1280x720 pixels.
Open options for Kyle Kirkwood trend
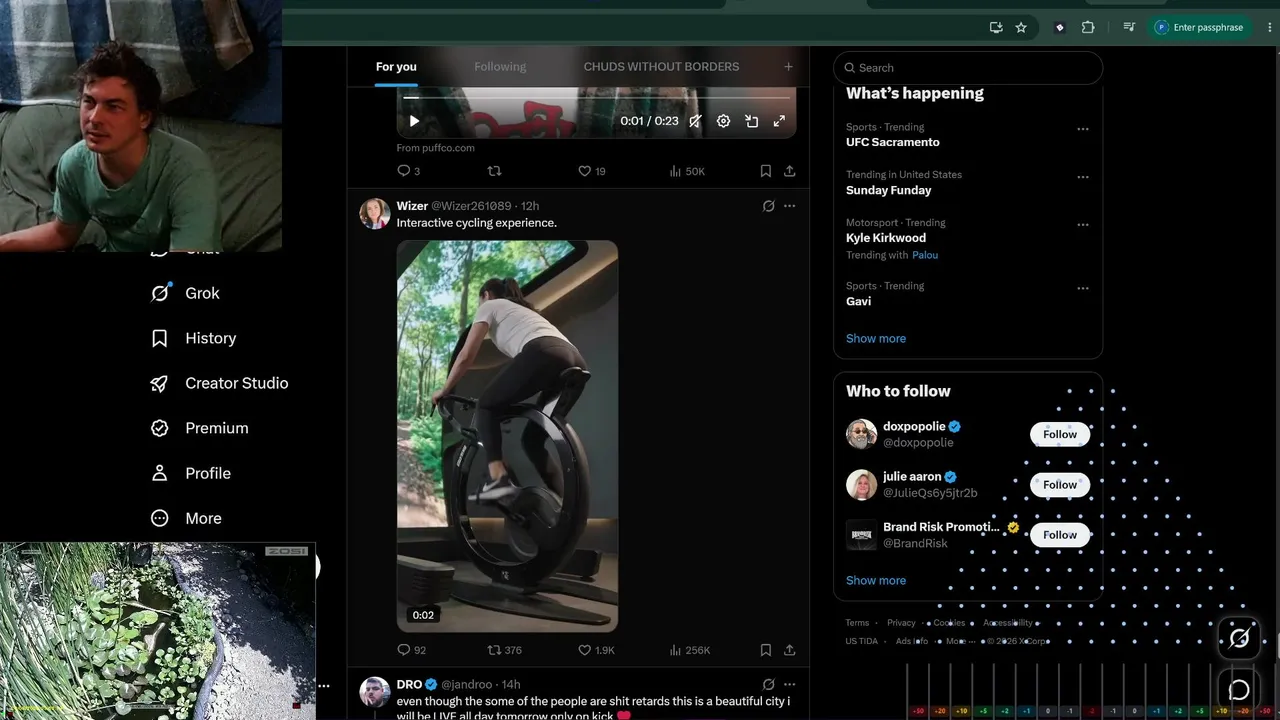point(1082,225)
